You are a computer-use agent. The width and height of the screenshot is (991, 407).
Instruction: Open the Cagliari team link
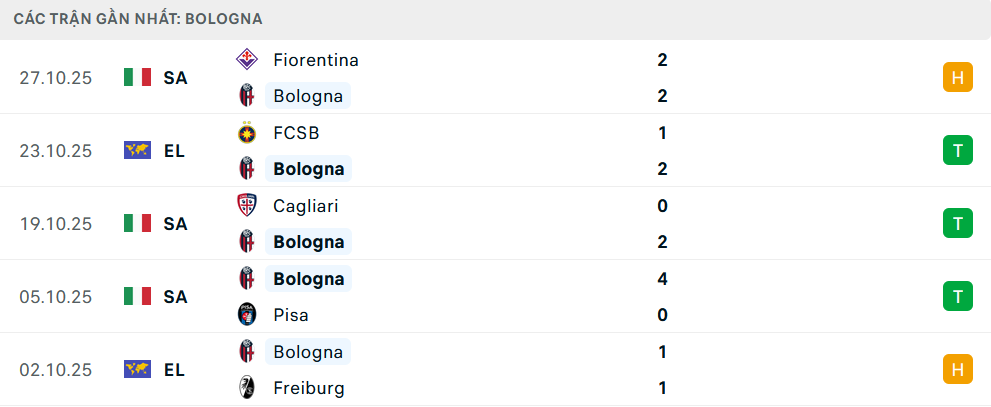tap(306, 206)
